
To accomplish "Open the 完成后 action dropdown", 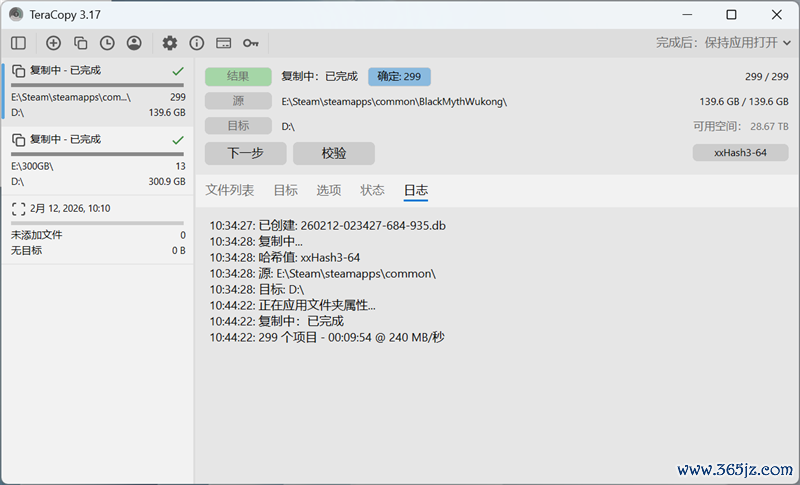I will coord(723,43).
